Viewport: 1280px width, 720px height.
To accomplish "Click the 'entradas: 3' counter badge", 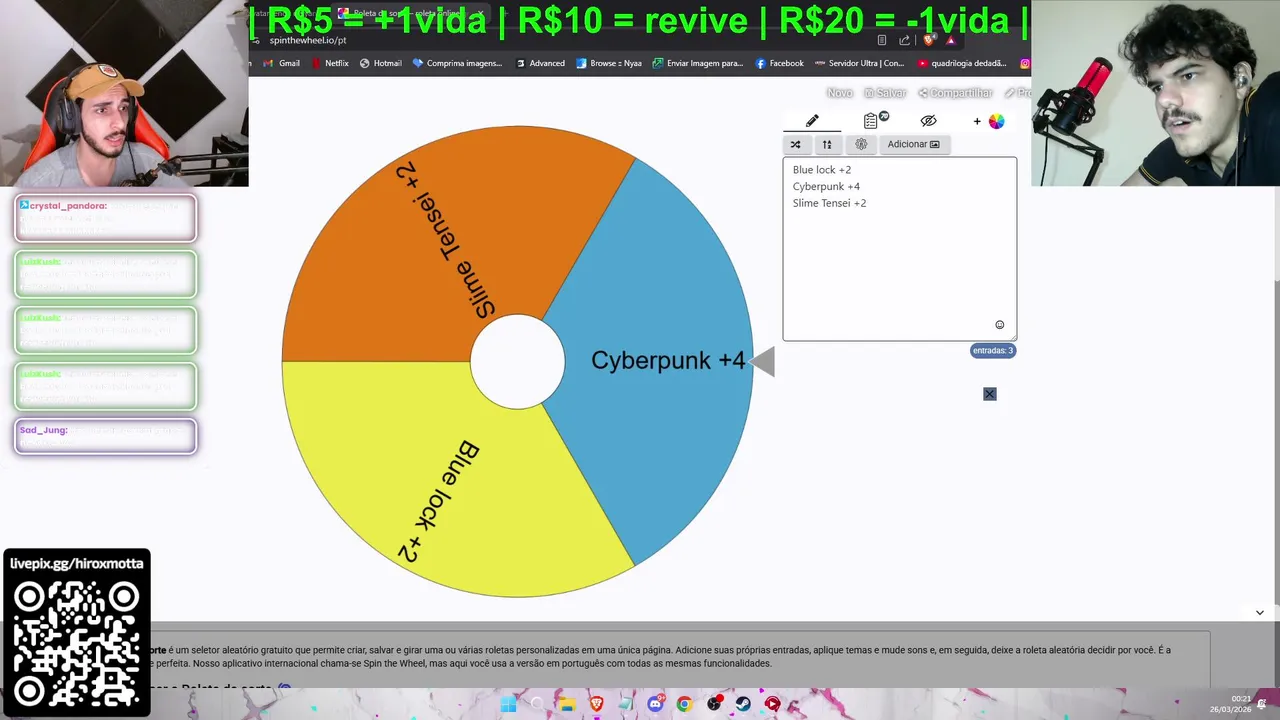I will click(x=993, y=350).
